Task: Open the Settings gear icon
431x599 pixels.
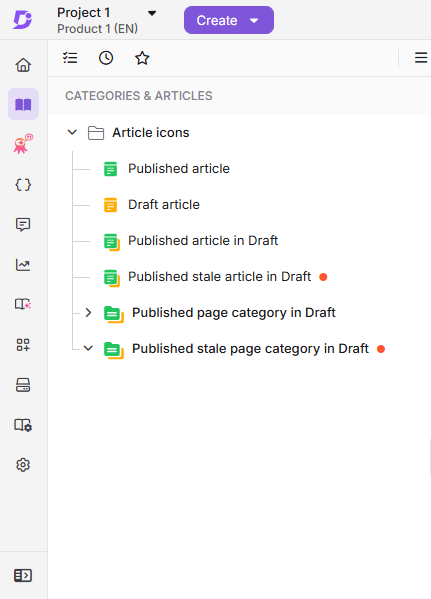Action: click(23, 465)
